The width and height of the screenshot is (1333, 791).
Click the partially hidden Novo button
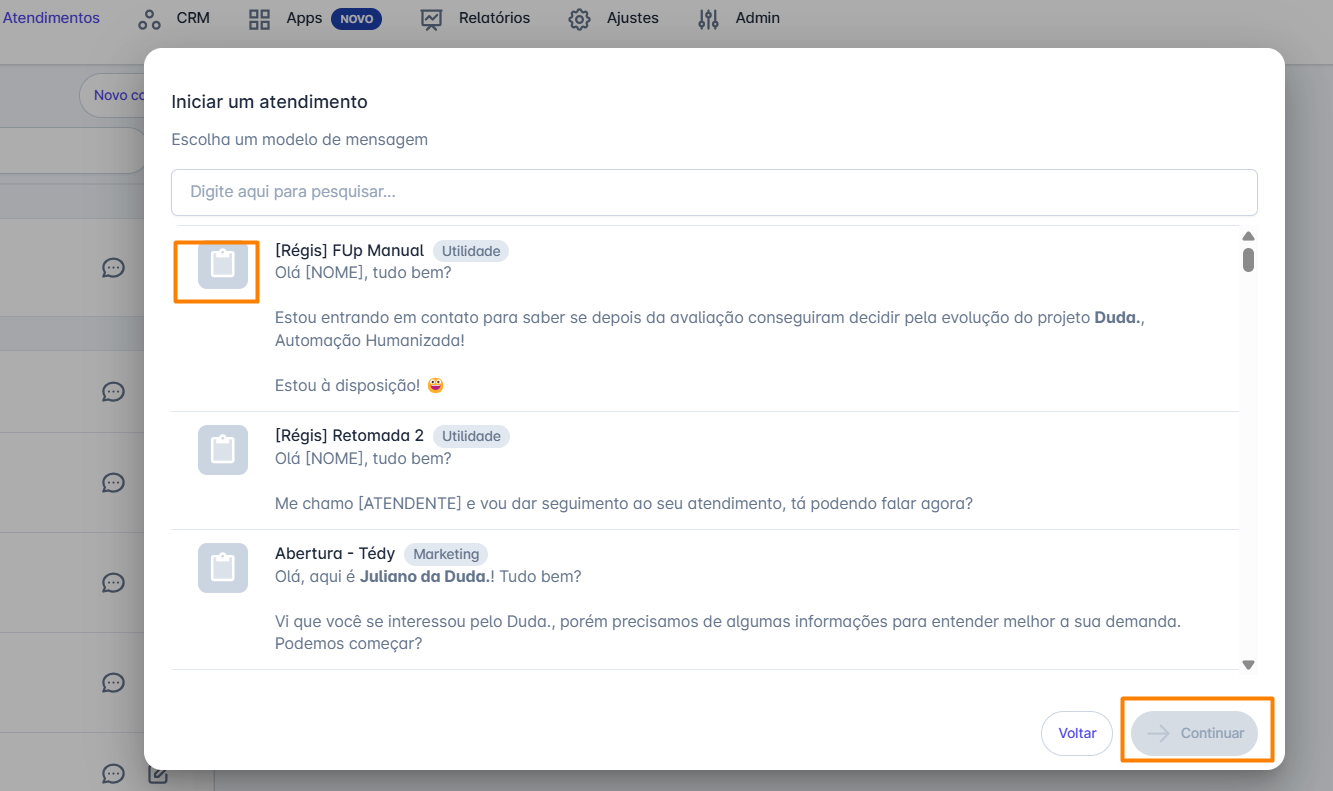point(113,96)
